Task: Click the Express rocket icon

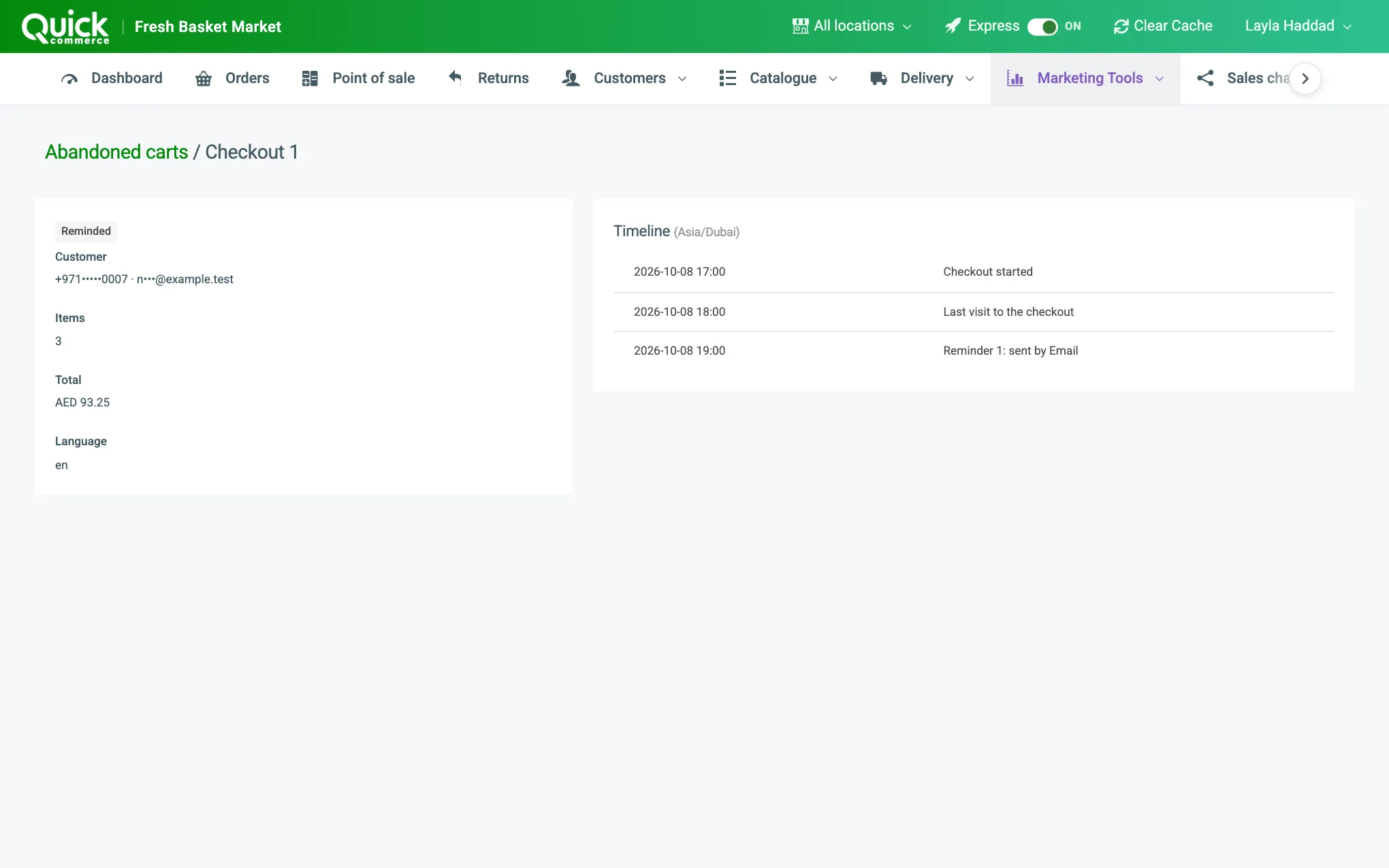Action: pyautogui.click(x=953, y=27)
